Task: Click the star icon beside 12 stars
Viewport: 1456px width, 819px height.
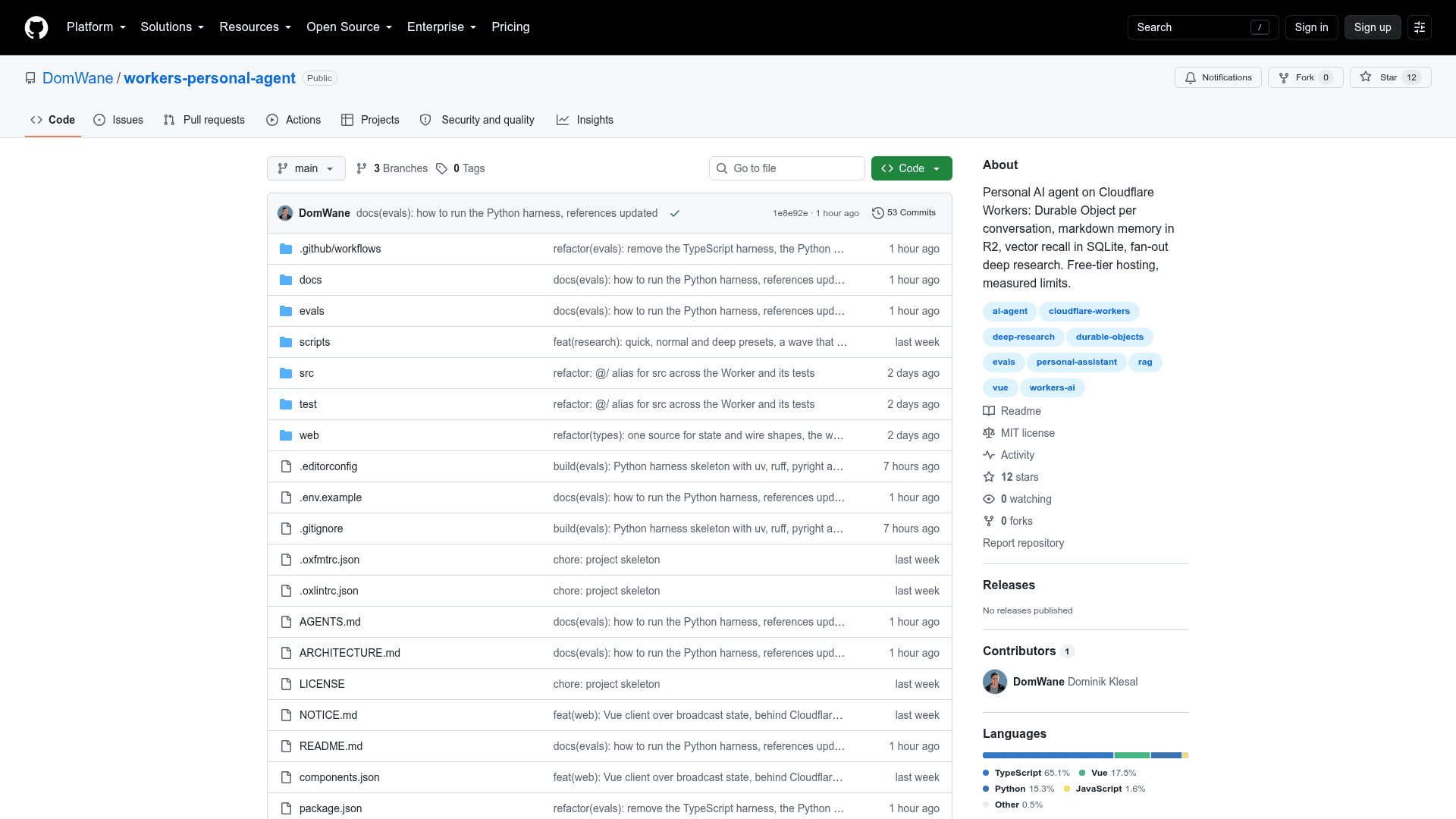Action: coord(989,477)
